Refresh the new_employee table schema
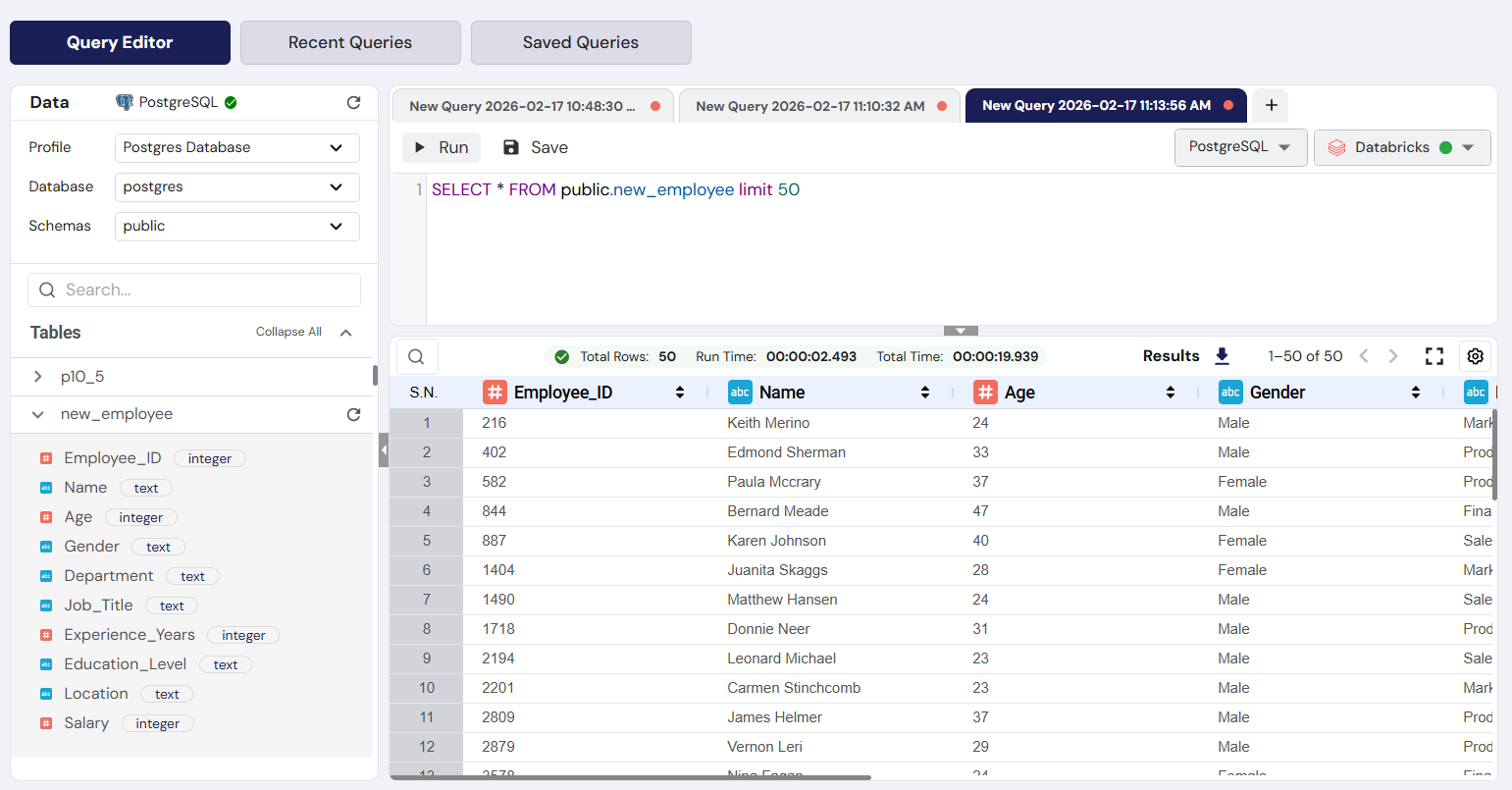The width and height of the screenshot is (1512, 790). click(x=353, y=413)
